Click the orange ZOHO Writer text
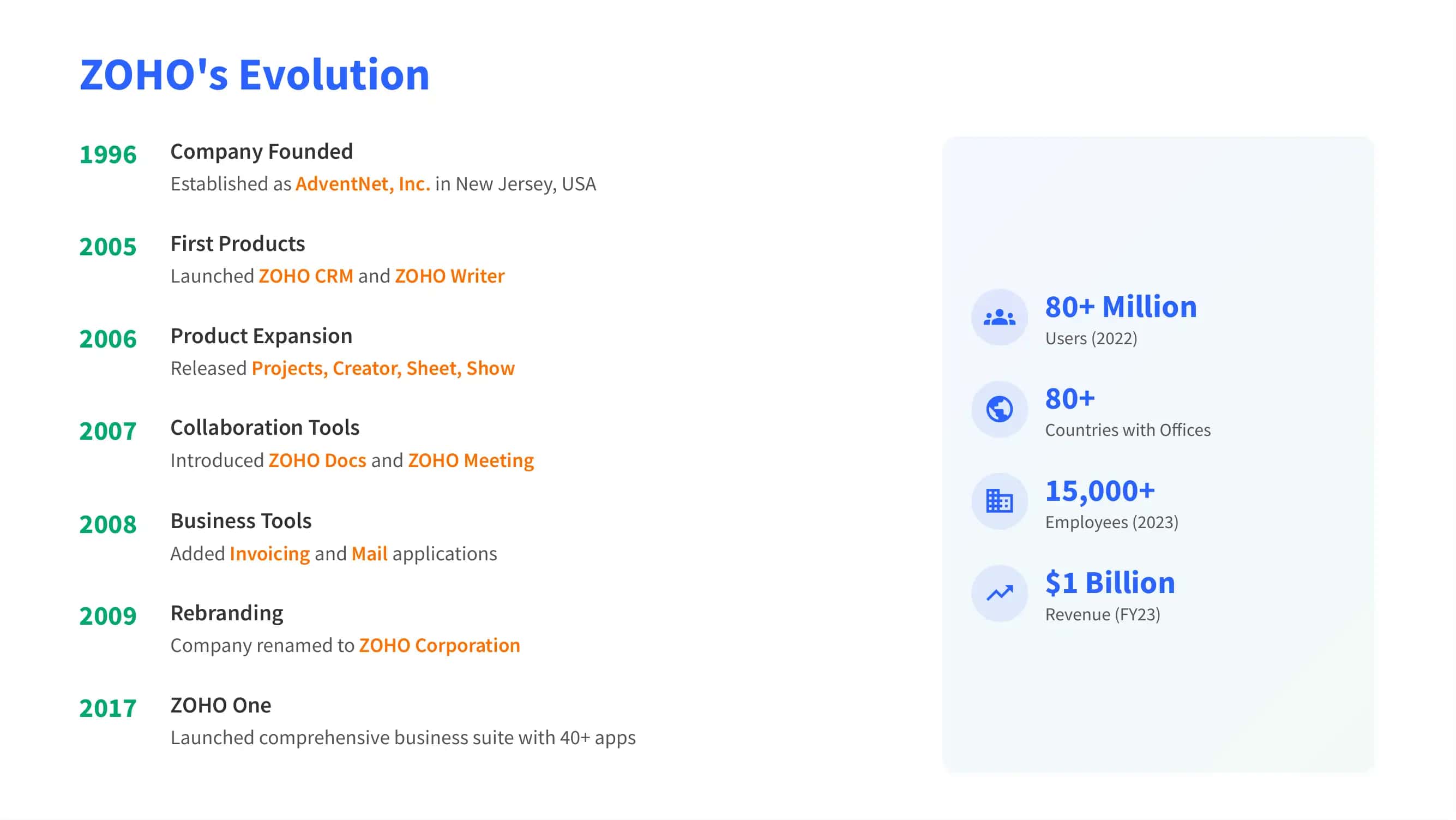 (450, 276)
